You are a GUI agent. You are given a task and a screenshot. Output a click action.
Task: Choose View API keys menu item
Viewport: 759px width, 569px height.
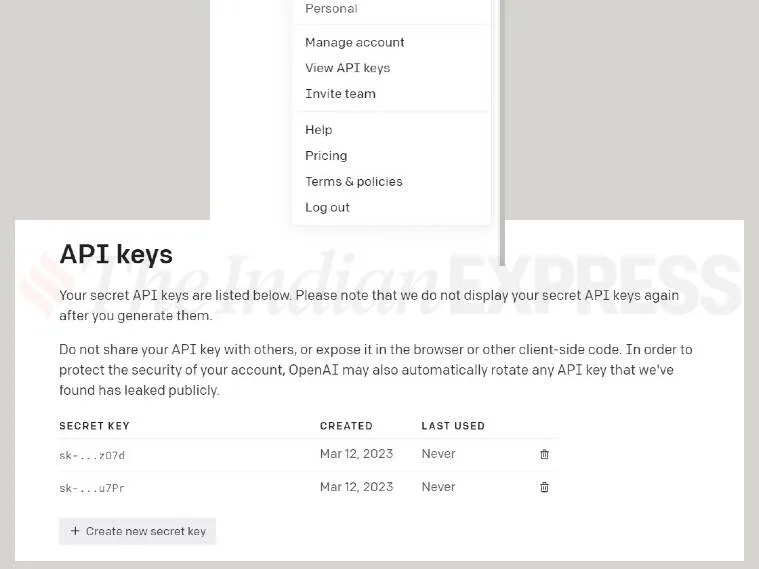[x=347, y=68]
